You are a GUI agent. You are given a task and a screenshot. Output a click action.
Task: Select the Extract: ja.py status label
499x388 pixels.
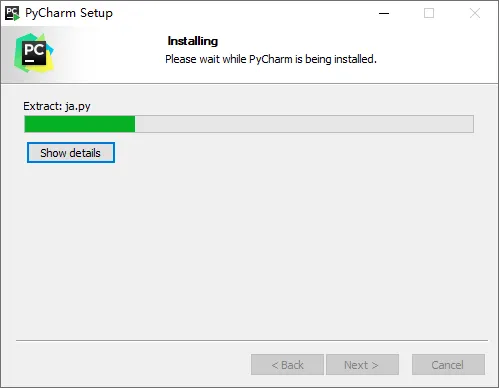click(x=57, y=106)
